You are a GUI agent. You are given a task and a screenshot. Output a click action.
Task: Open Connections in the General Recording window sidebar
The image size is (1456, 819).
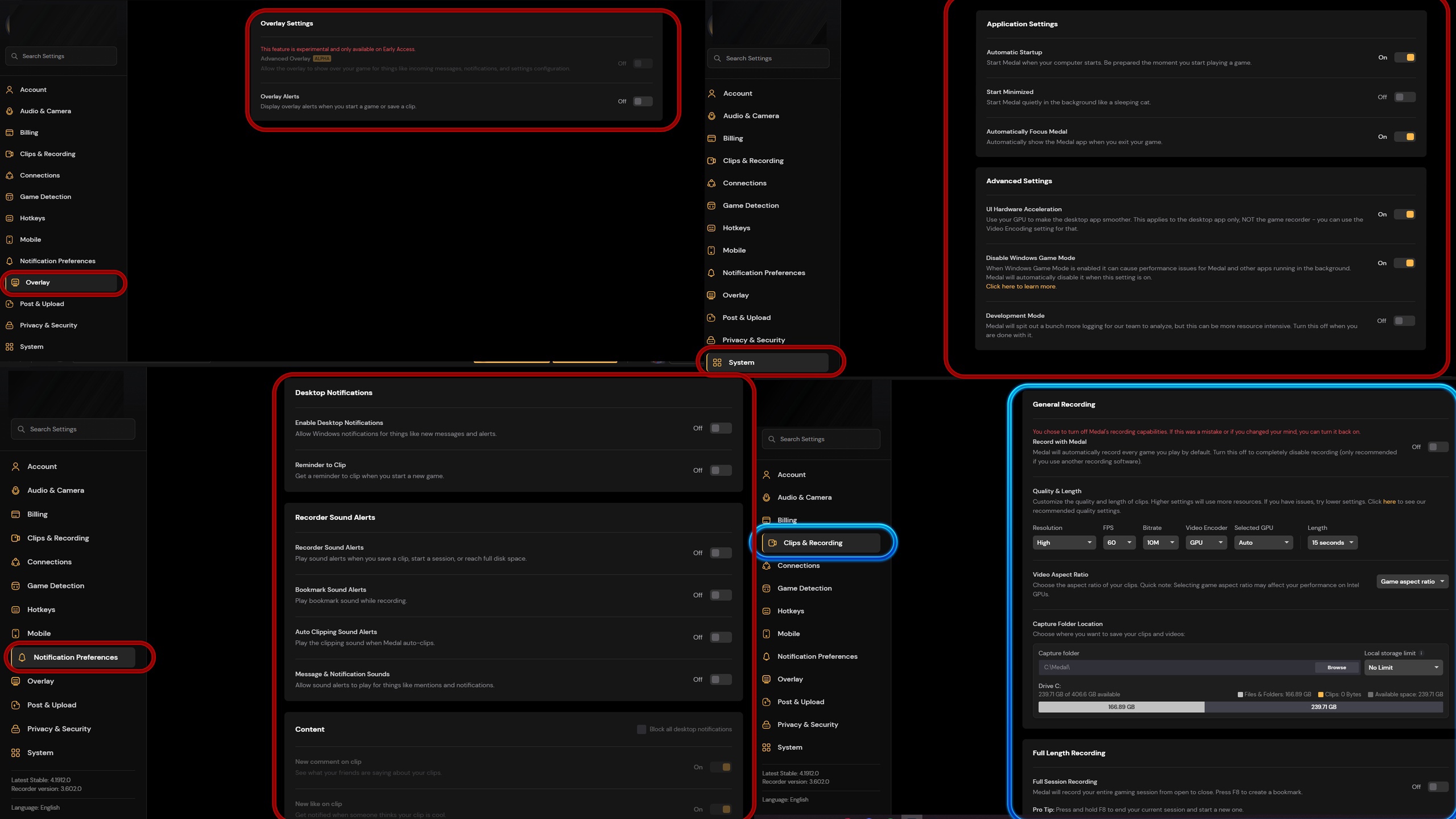tap(798, 566)
